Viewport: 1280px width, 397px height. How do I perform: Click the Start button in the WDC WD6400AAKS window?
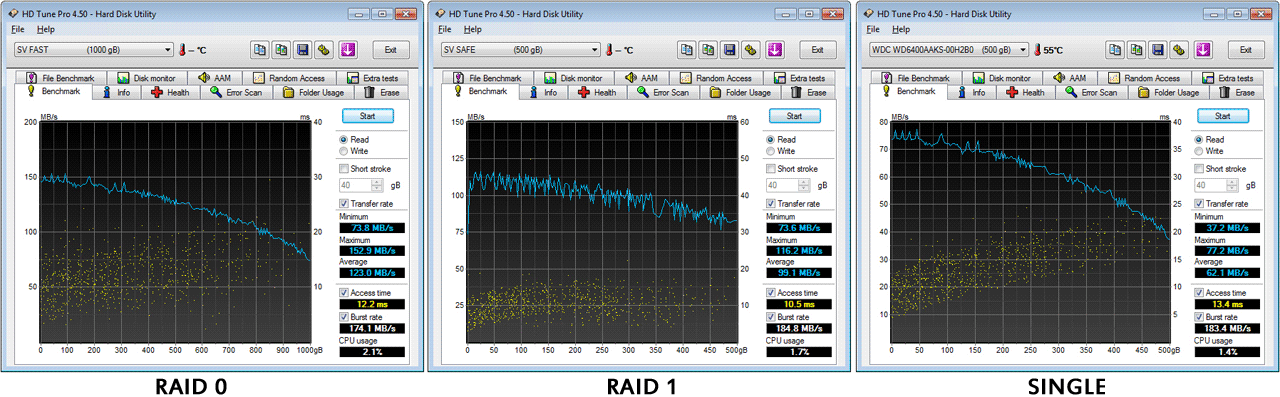(1222, 116)
